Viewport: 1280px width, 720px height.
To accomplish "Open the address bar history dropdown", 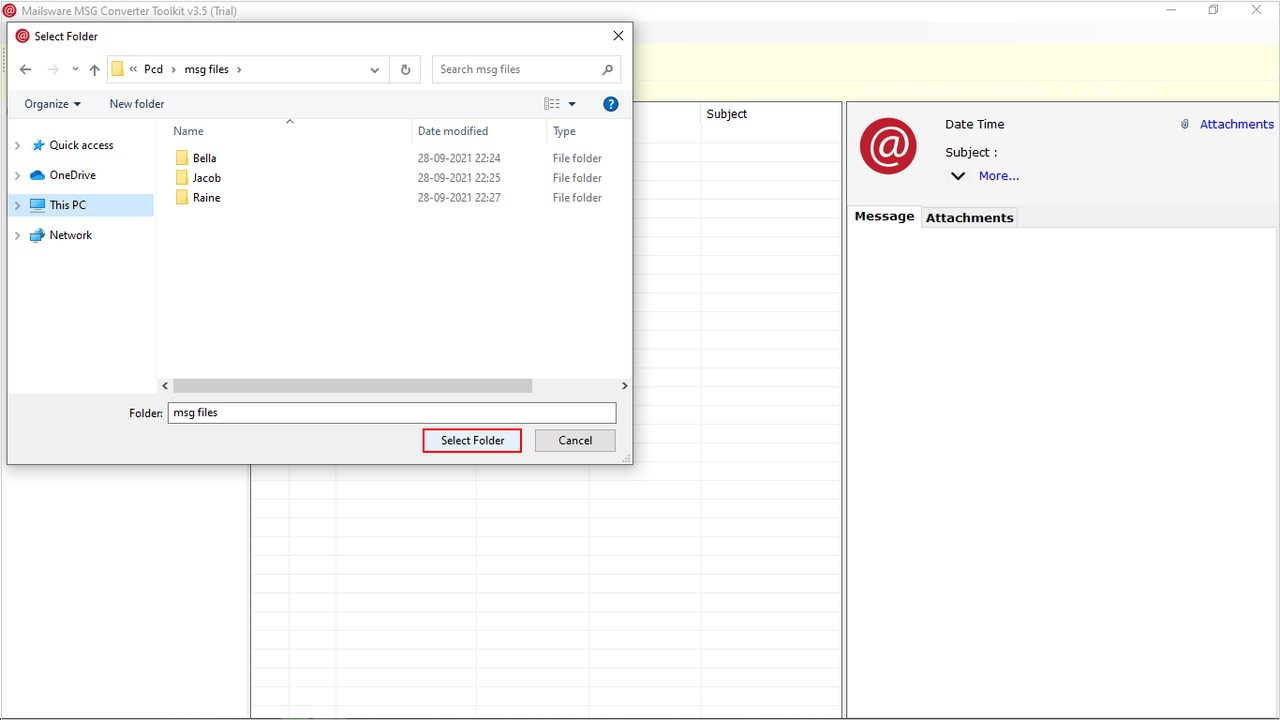I will tap(375, 70).
